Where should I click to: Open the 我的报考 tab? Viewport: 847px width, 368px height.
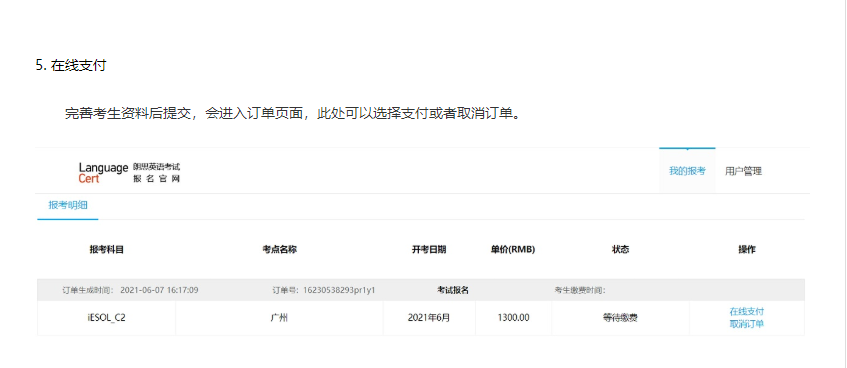687,171
